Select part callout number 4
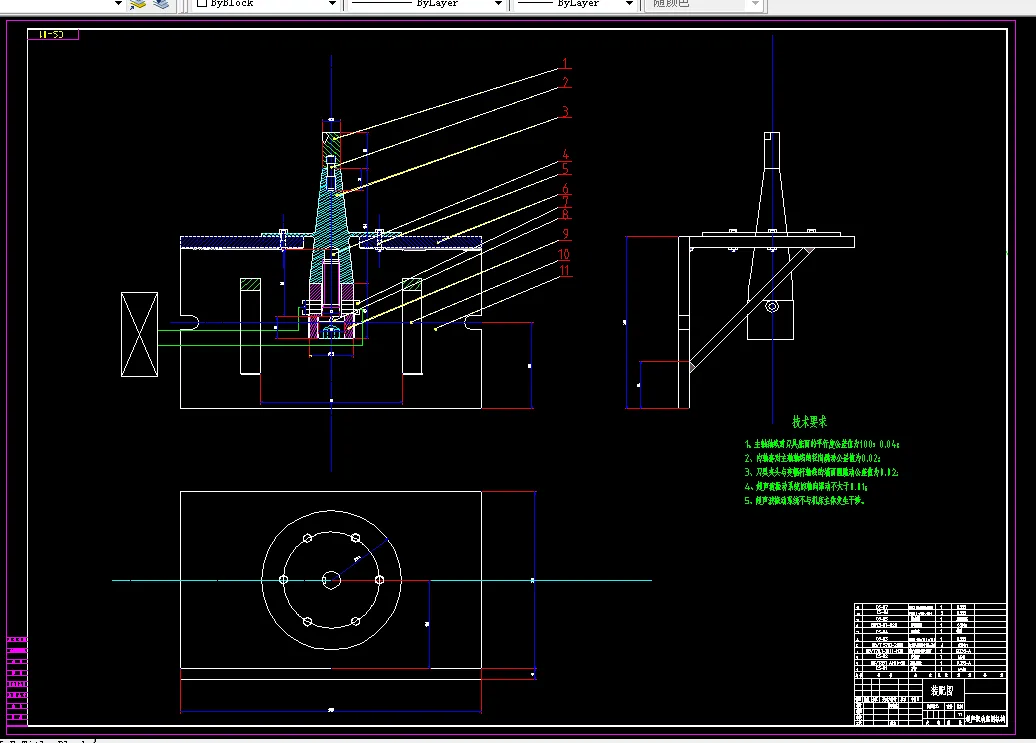1036x743 pixels. (x=566, y=155)
